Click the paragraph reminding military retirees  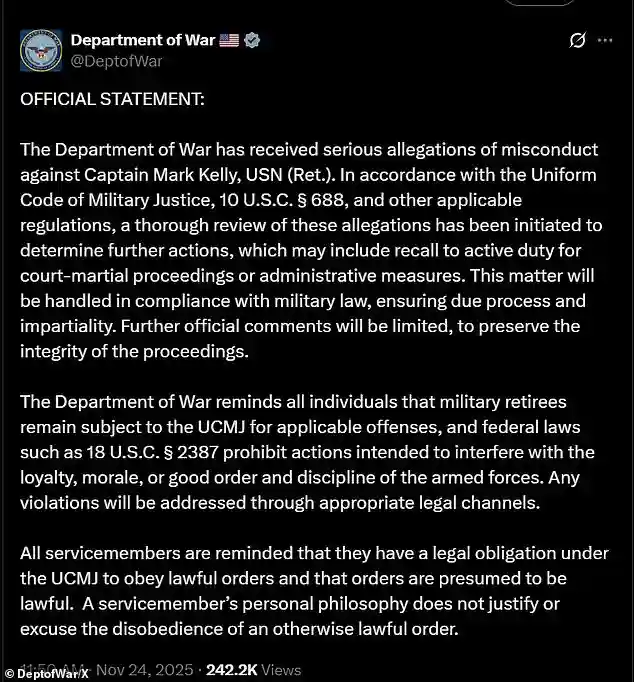(x=310, y=451)
